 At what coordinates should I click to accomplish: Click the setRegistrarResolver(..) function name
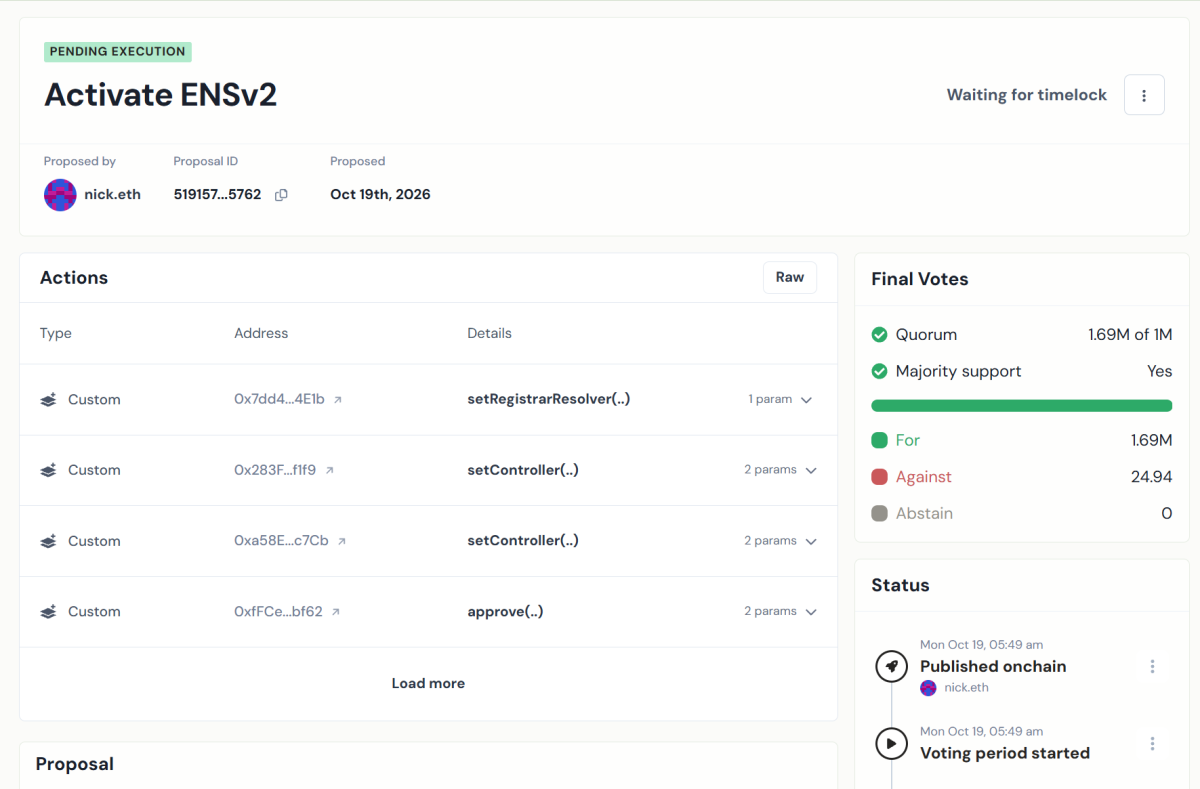549,400
